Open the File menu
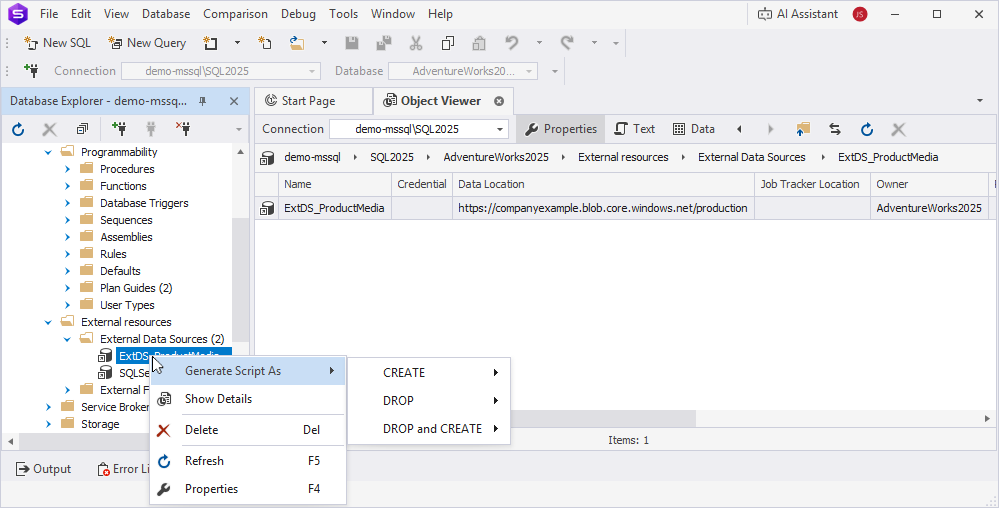Screen dimensions: 999x508 point(48,13)
